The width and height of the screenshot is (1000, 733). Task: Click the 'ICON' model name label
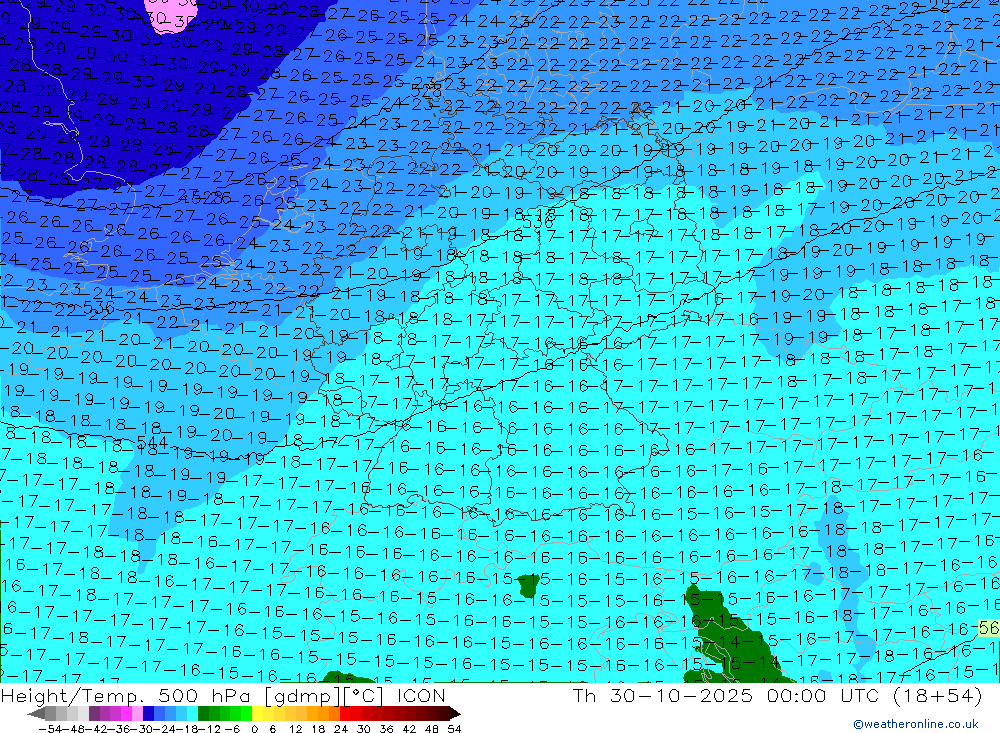click(x=421, y=695)
